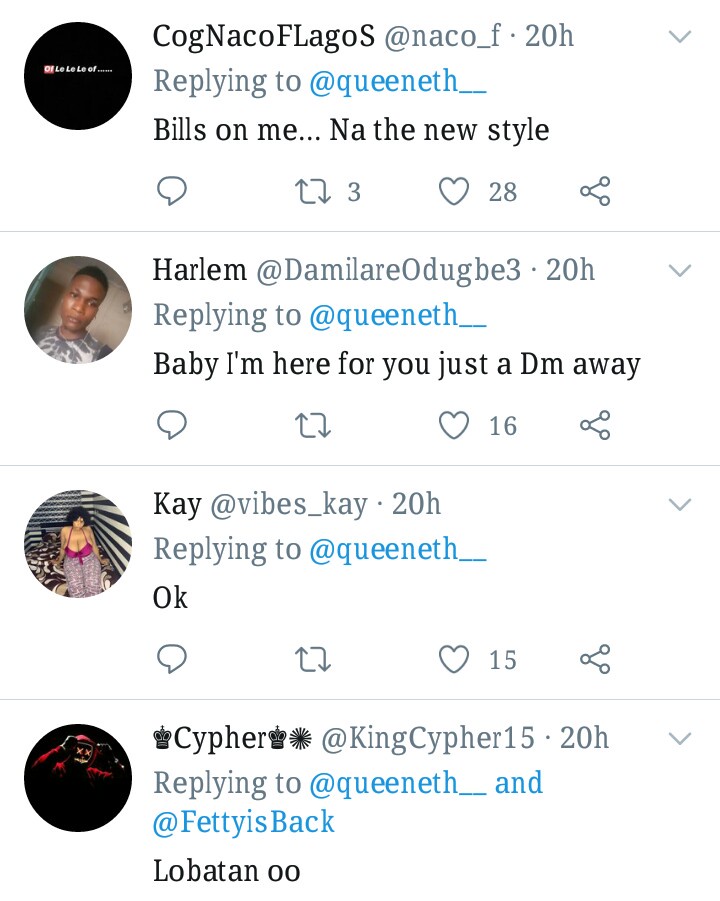Share Harlem's tweet
Viewport: 720px width, 901px height.
point(595,425)
